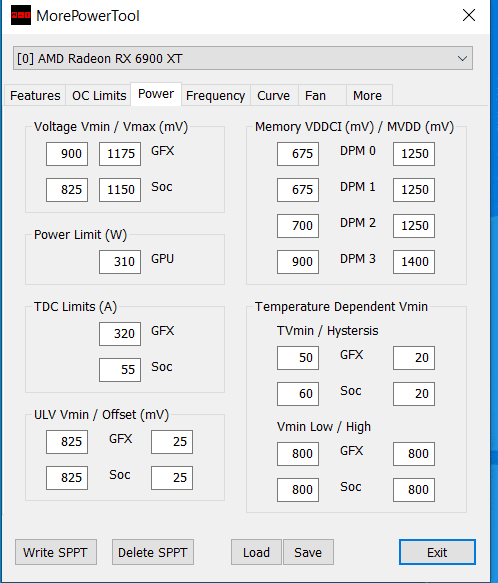Edit the Soc TDC limit field (55)
The height and width of the screenshot is (583, 498).
pos(120,370)
